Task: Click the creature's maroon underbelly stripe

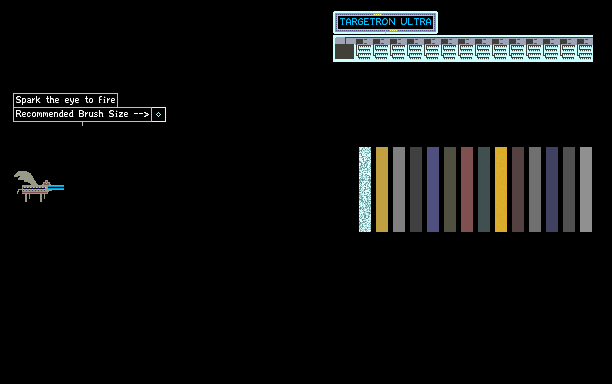Action: point(34,192)
